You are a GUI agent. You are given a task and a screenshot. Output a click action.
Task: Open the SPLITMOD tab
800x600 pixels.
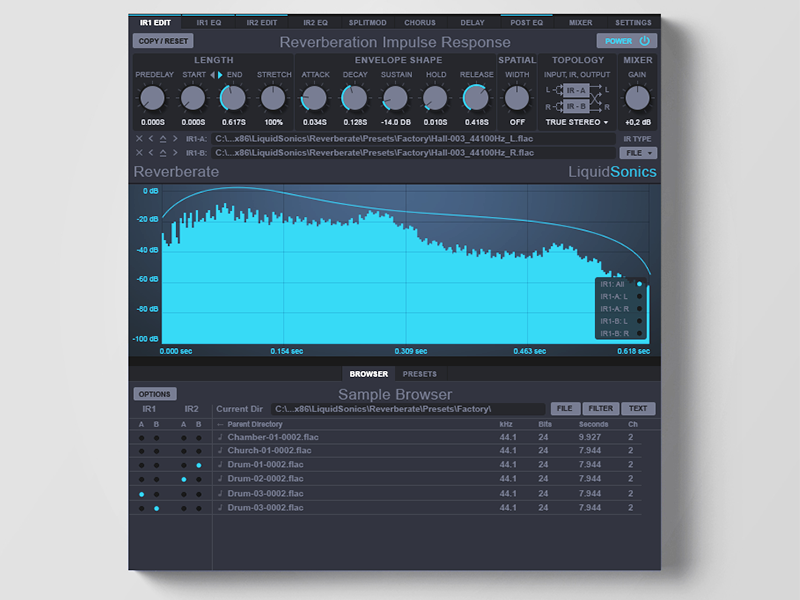(x=367, y=22)
